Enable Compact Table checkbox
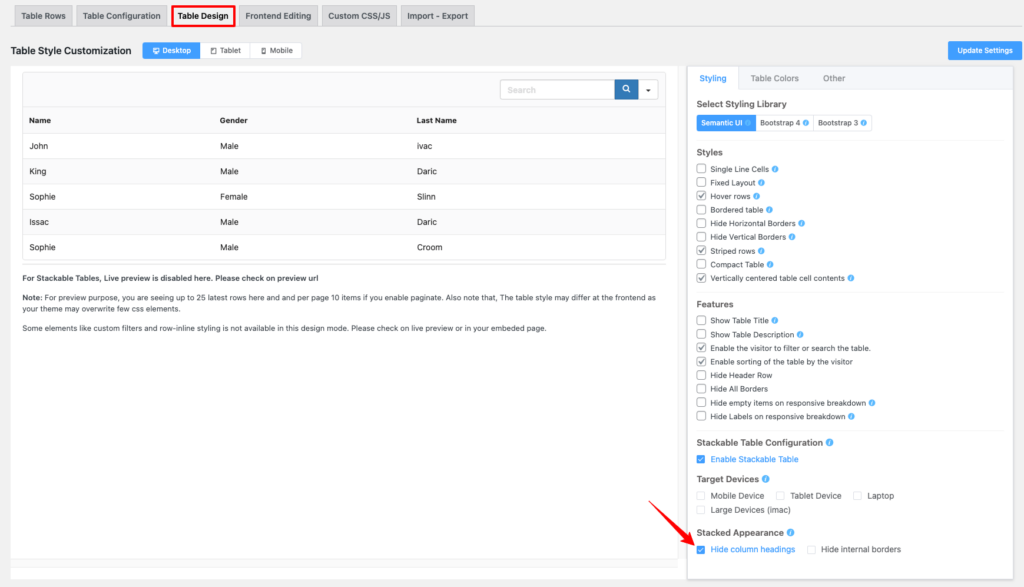The height and width of the screenshot is (587, 1024). click(701, 264)
